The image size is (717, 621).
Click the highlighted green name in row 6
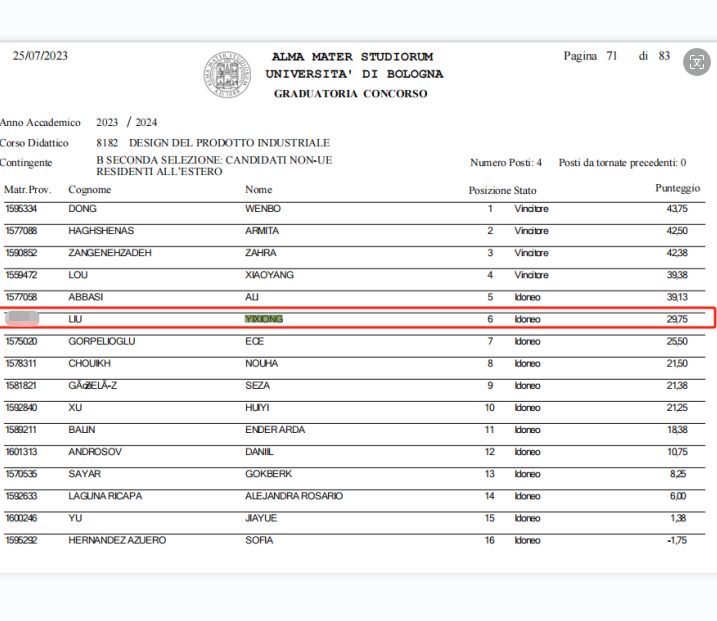click(264, 319)
